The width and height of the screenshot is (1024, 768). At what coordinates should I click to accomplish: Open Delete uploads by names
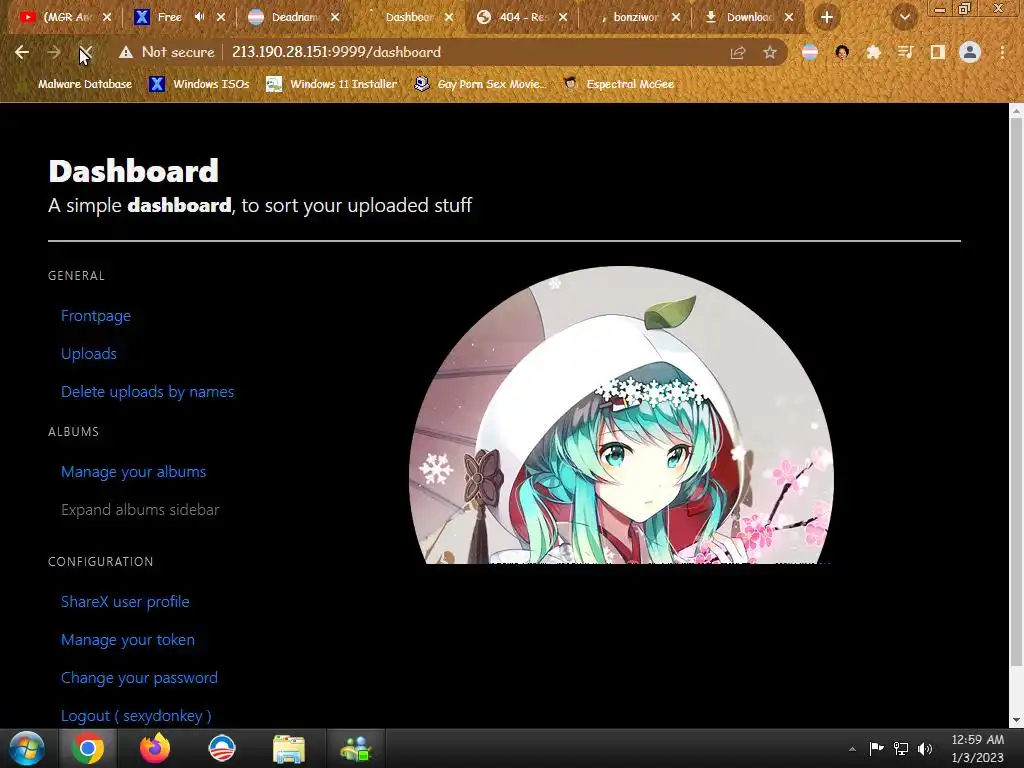(148, 392)
